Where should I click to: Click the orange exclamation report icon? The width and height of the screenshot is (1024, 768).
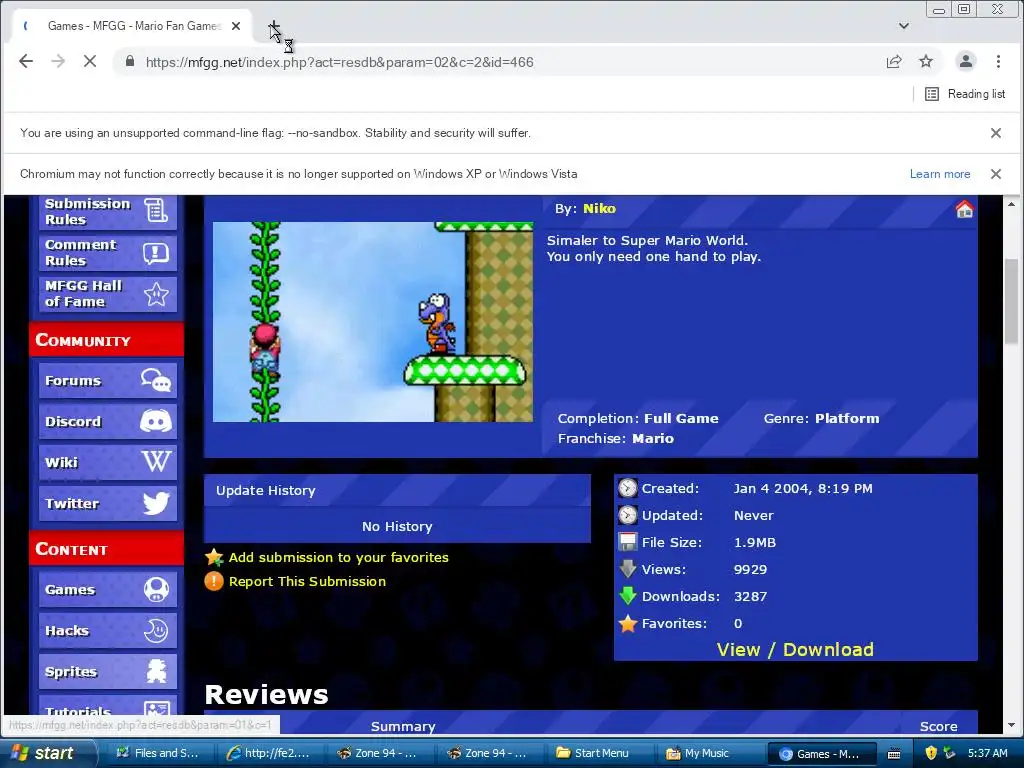pyautogui.click(x=214, y=581)
